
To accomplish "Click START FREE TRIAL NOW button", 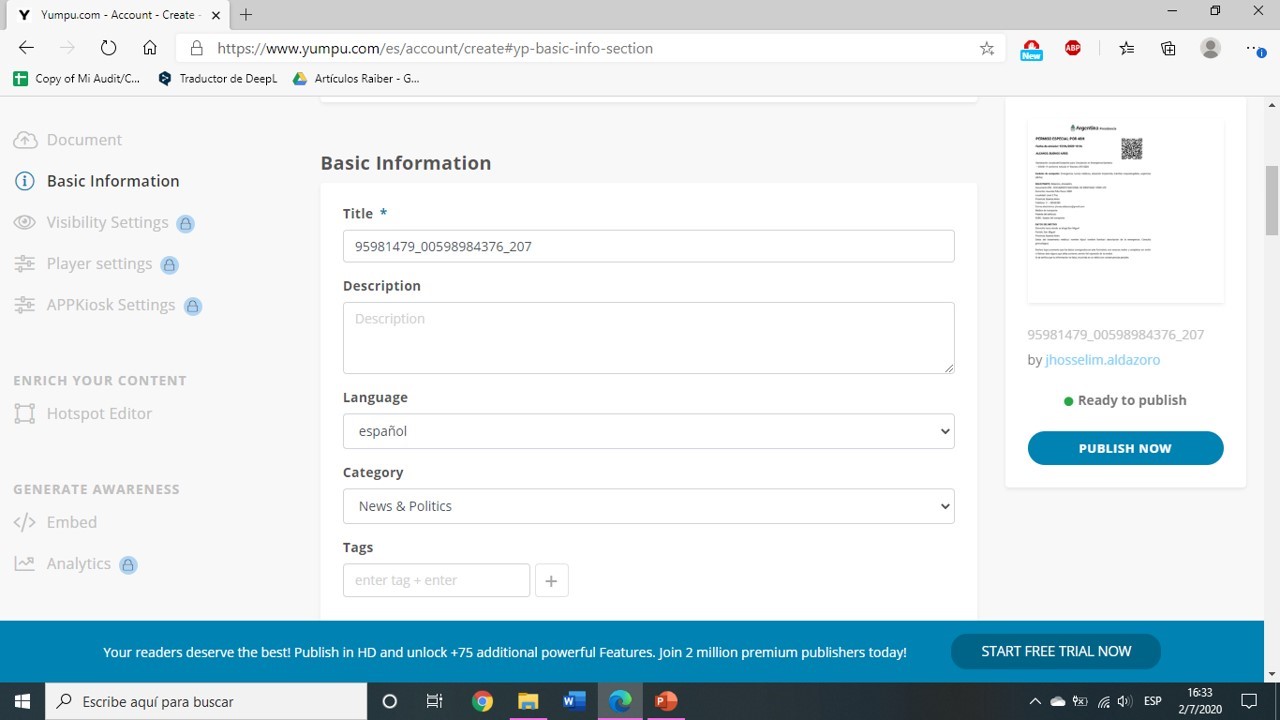I will tap(1055, 651).
